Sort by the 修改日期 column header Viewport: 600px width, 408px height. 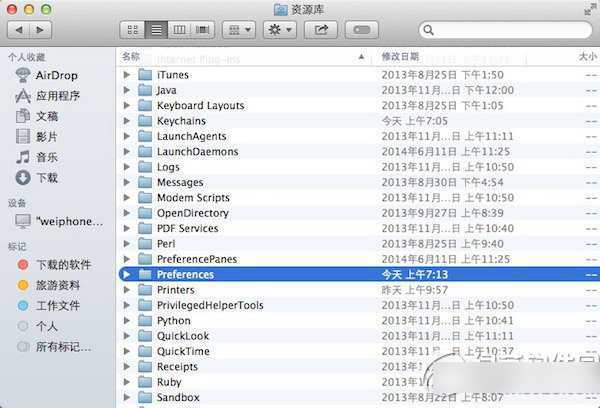[x=400, y=57]
